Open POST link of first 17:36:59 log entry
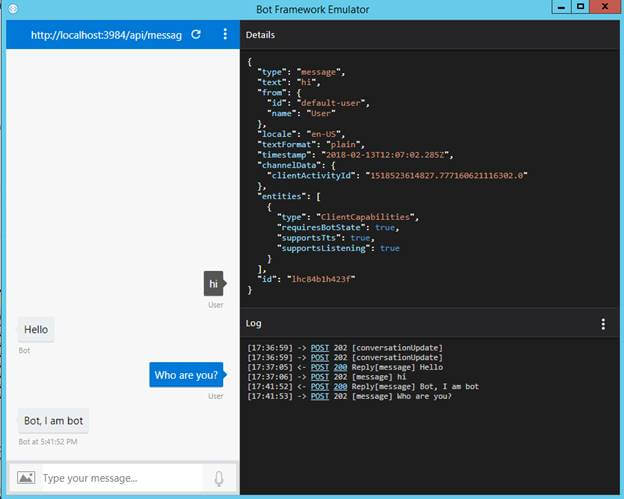 [x=320, y=348]
